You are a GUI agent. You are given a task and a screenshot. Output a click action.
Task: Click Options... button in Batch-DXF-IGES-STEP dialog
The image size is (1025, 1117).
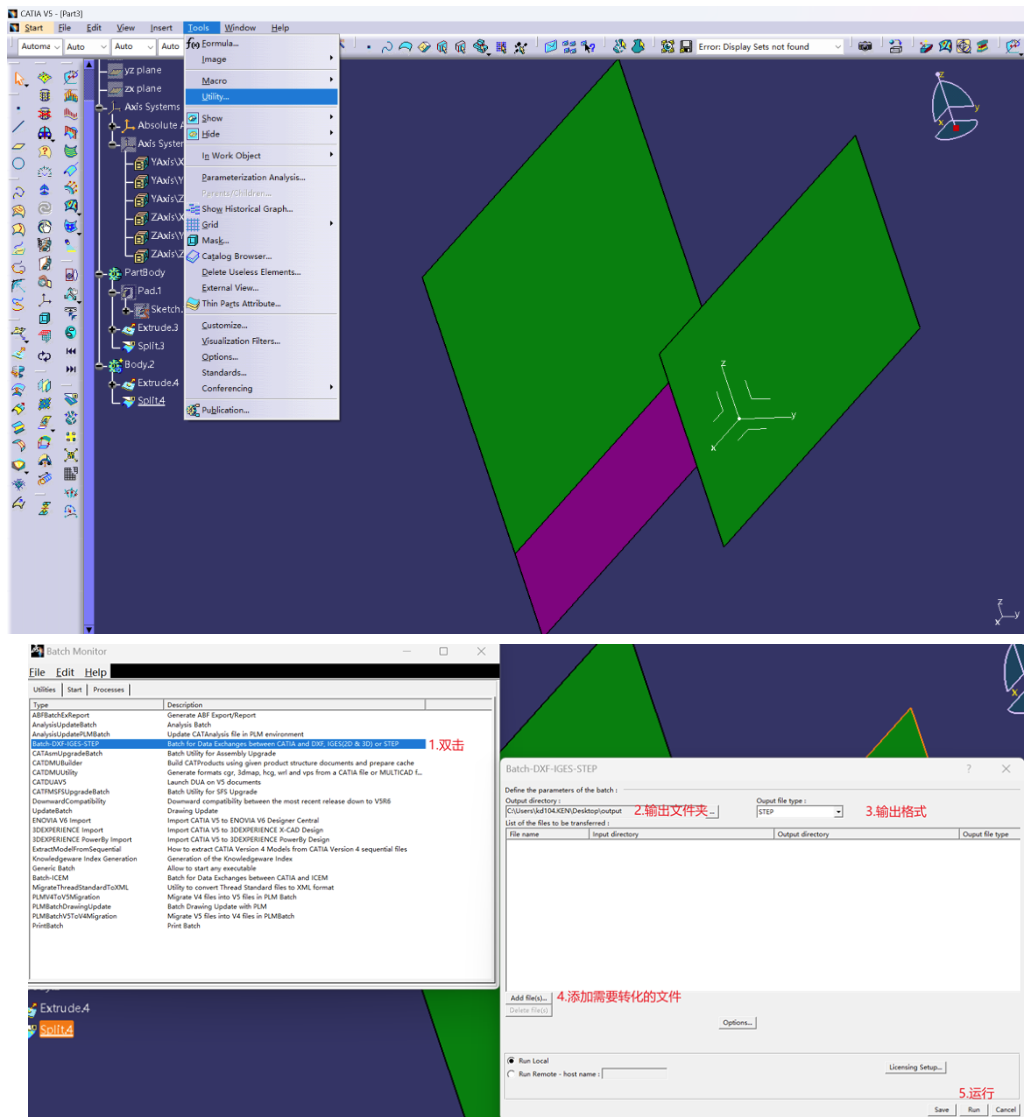(x=737, y=1022)
